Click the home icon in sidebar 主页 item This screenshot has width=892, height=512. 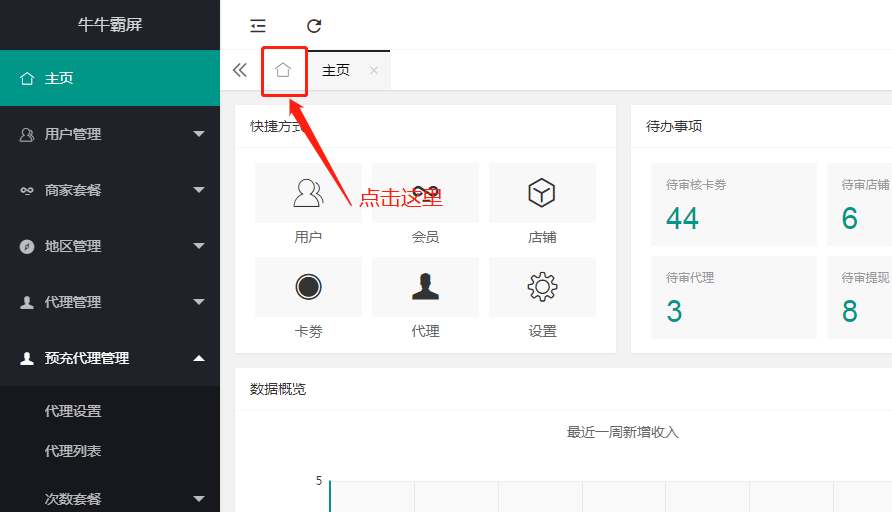[27, 79]
